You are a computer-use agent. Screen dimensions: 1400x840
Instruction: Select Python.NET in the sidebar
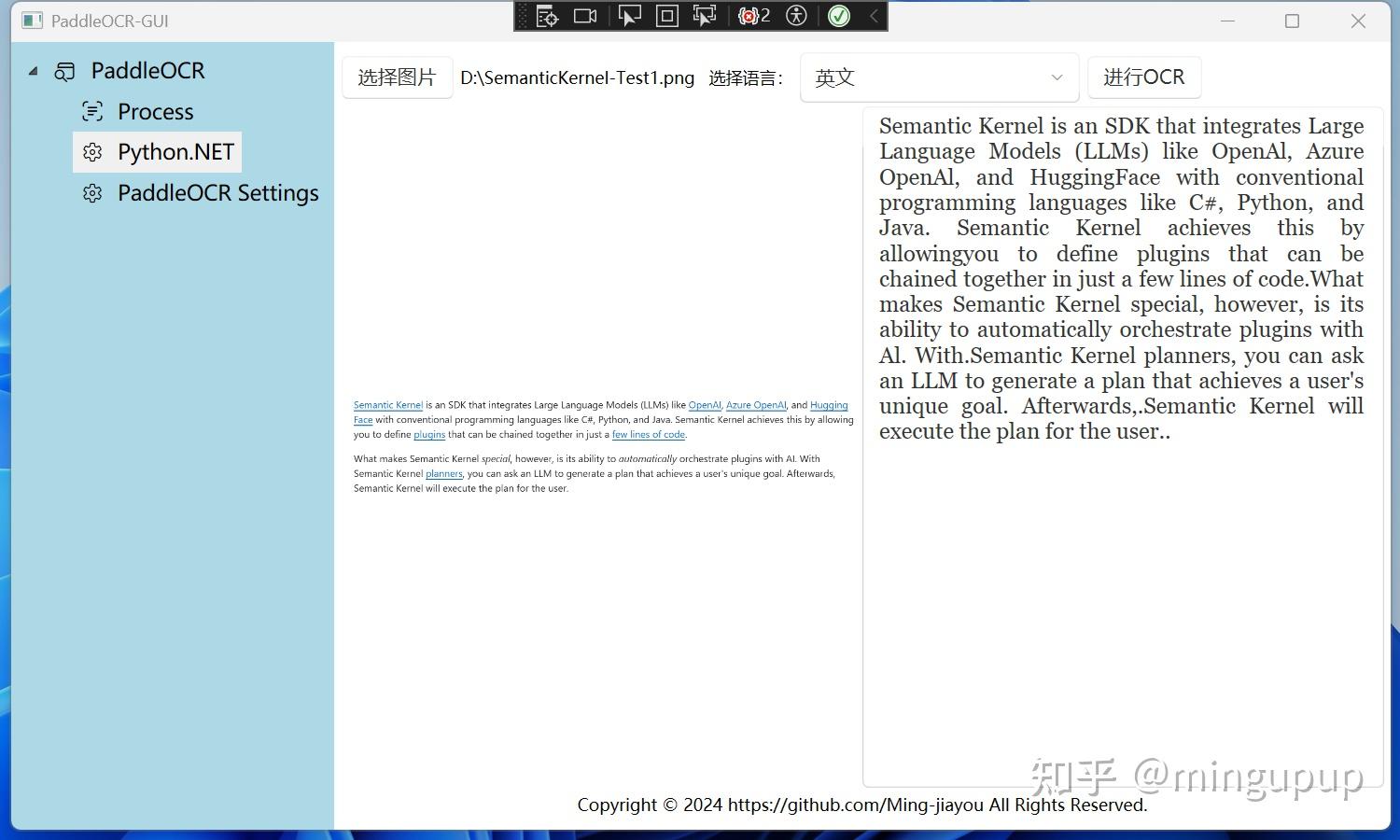pyautogui.click(x=175, y=152)
